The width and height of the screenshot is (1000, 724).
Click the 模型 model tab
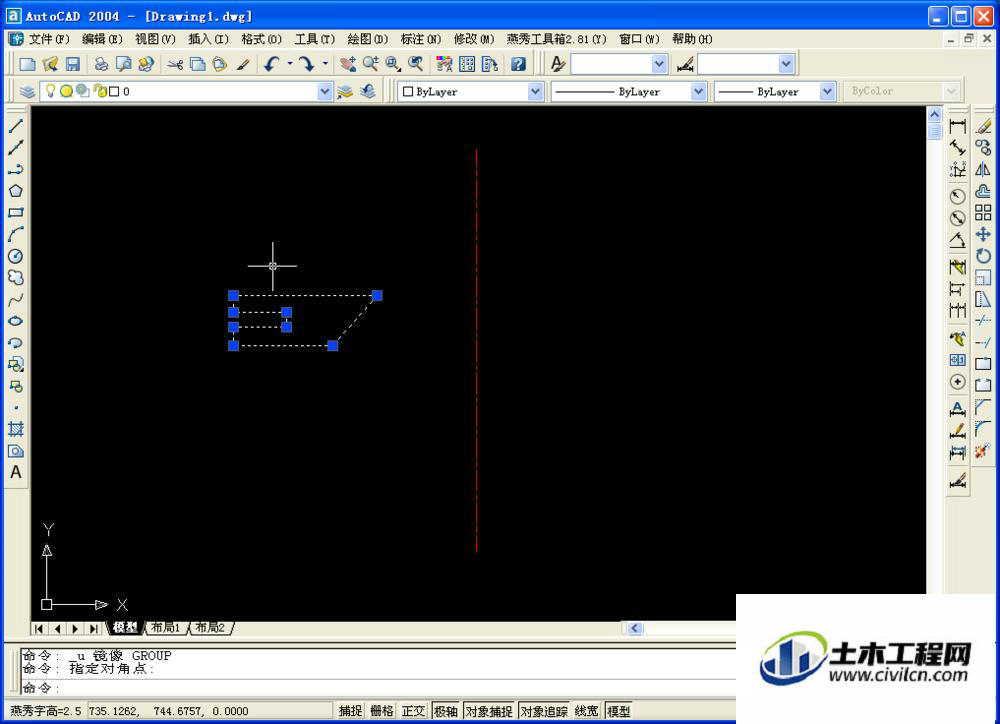click(125, 628)
